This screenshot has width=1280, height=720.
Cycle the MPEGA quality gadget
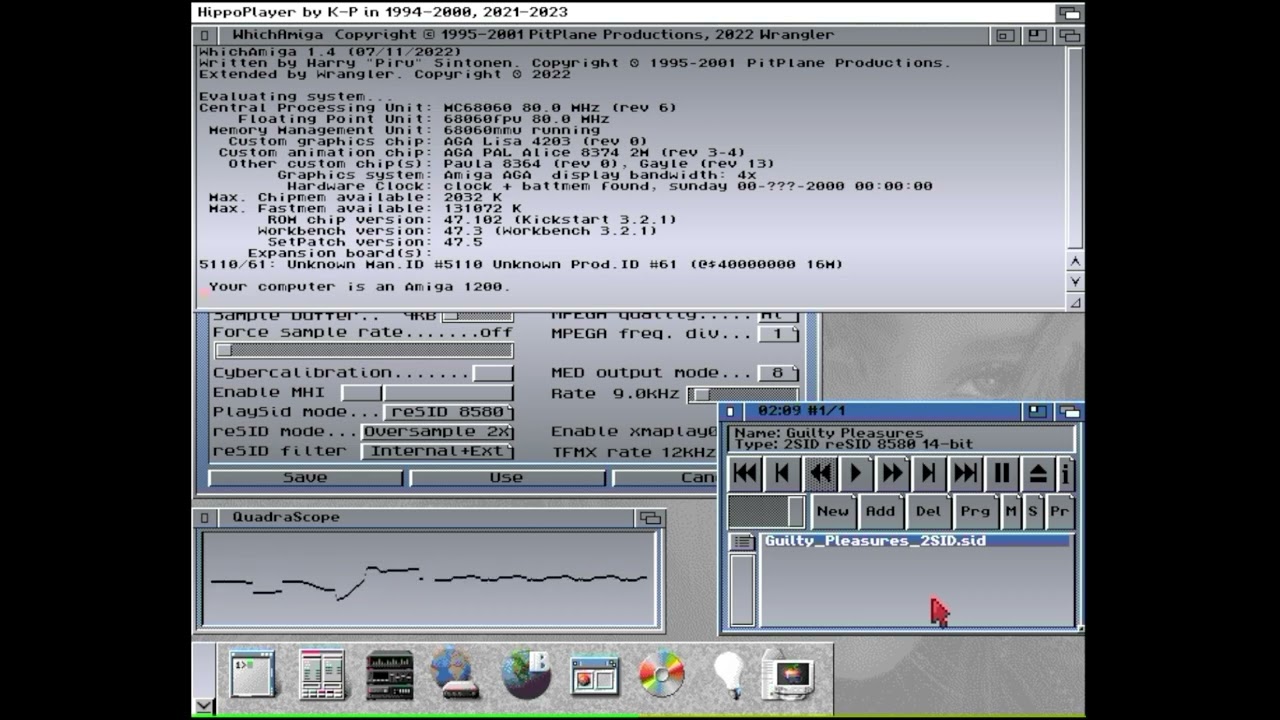(x=778, y=316)
